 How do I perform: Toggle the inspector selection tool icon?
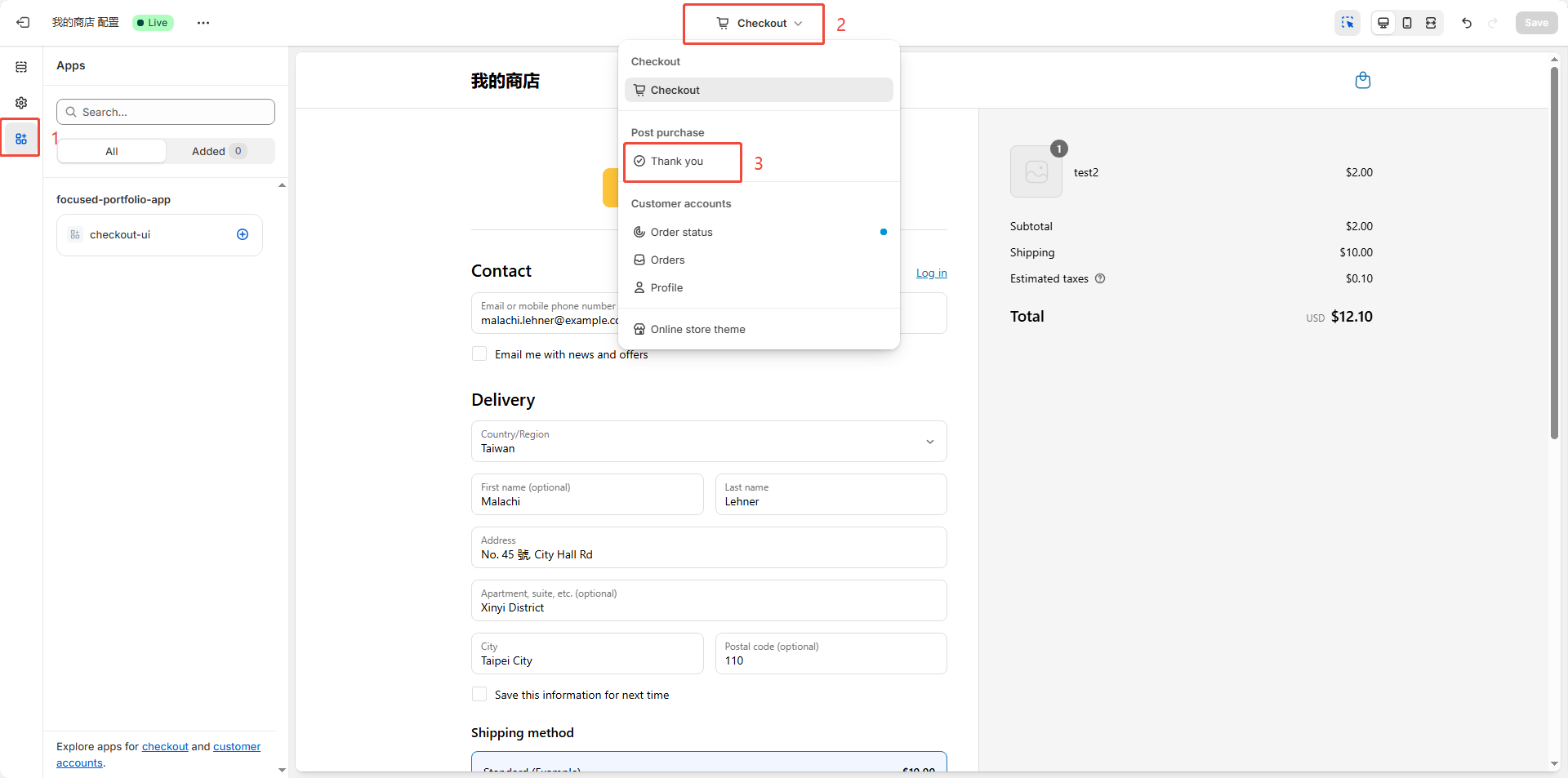[x=1347, y=23]
